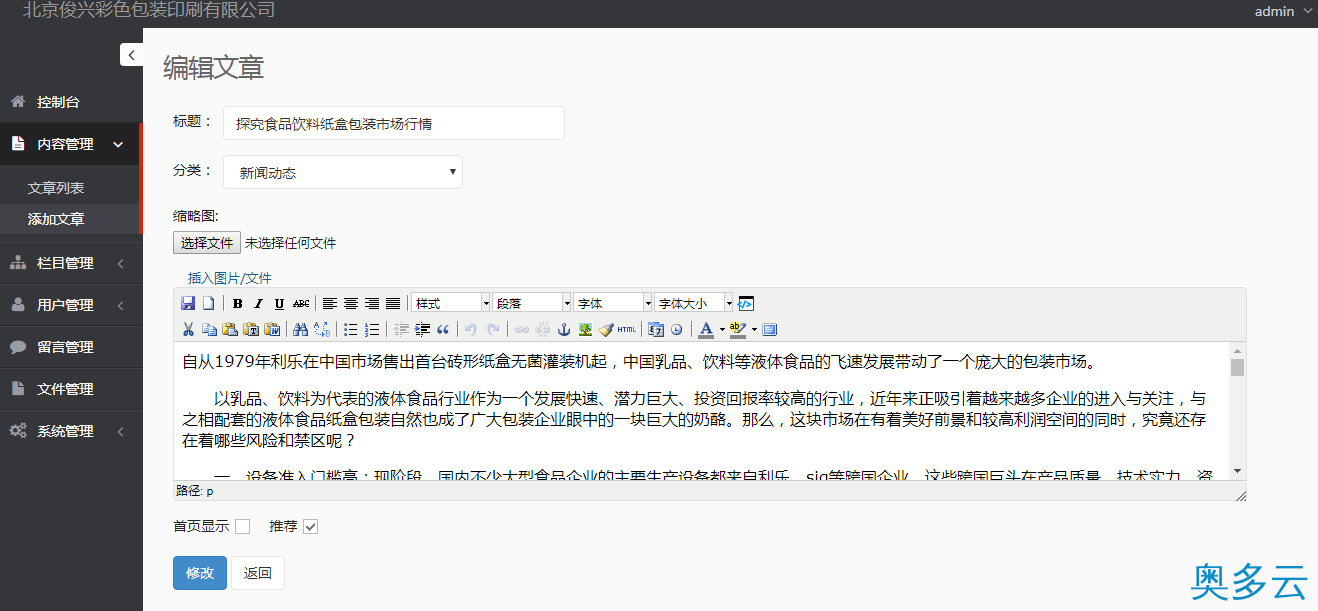Screen dimensions: 1318x611
Task: Select 添加文章 in sidebar
Action: coord(56,219)
